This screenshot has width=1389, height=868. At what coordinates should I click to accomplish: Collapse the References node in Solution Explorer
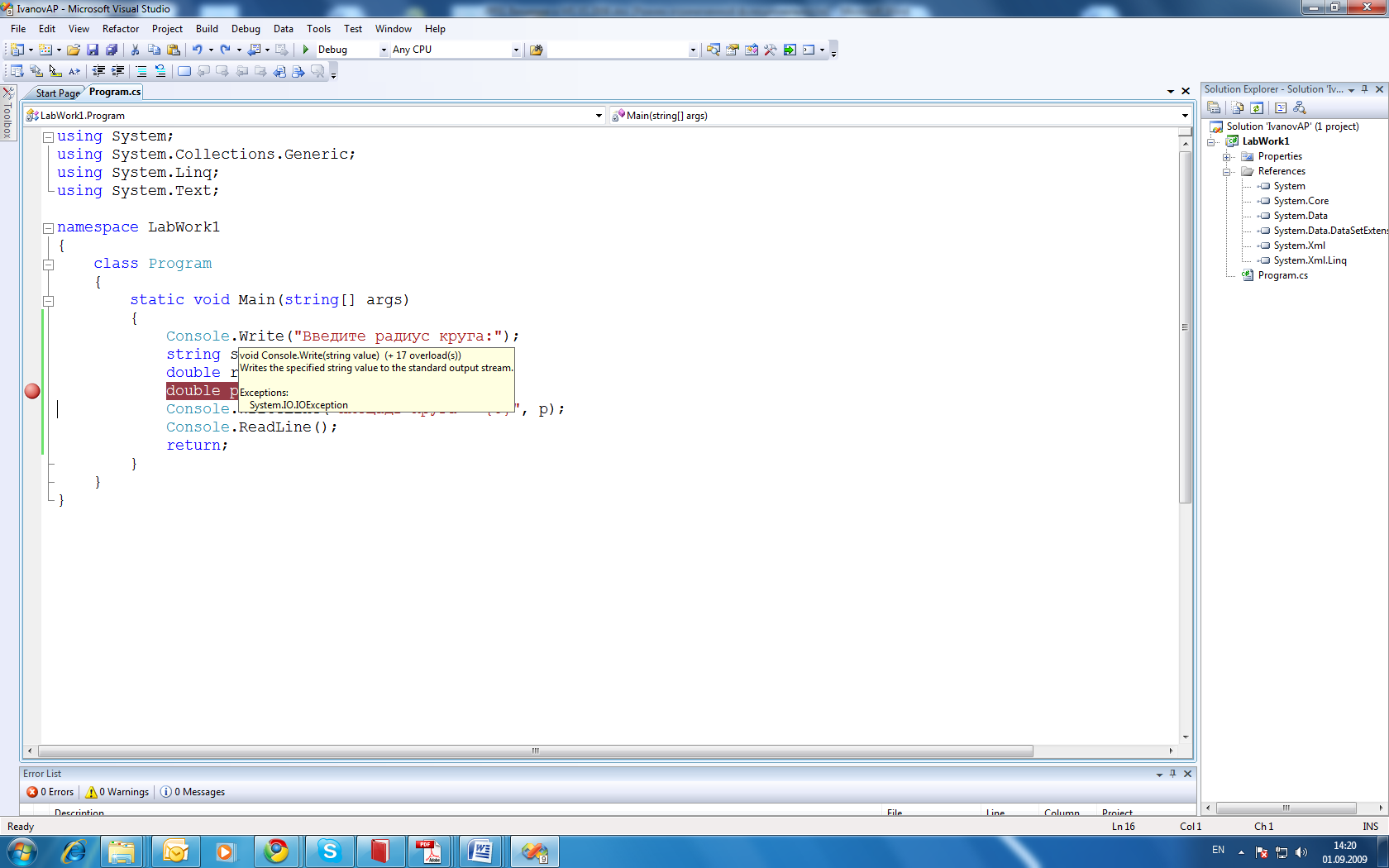1227,172
